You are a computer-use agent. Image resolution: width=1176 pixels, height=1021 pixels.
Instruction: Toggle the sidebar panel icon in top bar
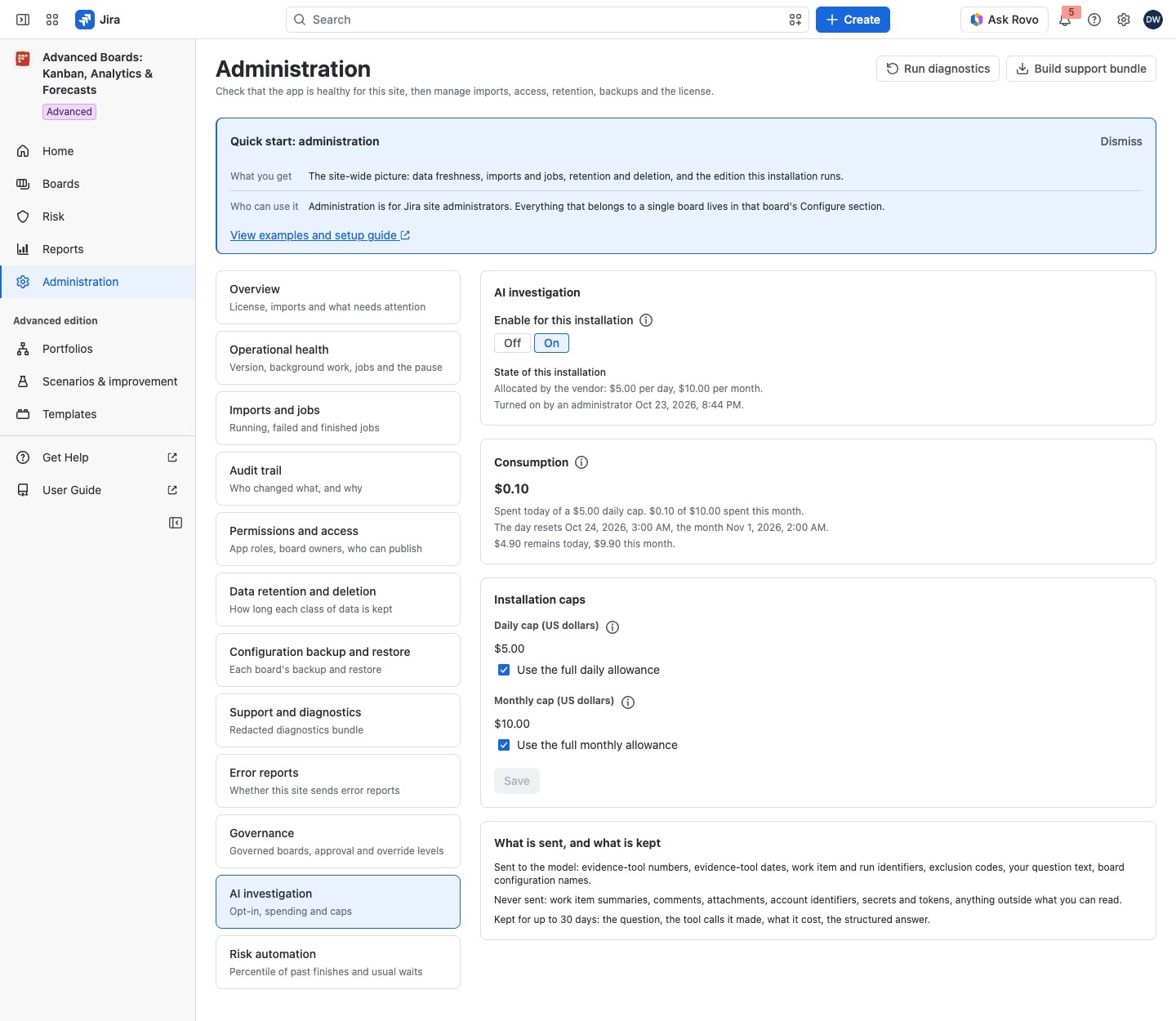coord(23,20)
